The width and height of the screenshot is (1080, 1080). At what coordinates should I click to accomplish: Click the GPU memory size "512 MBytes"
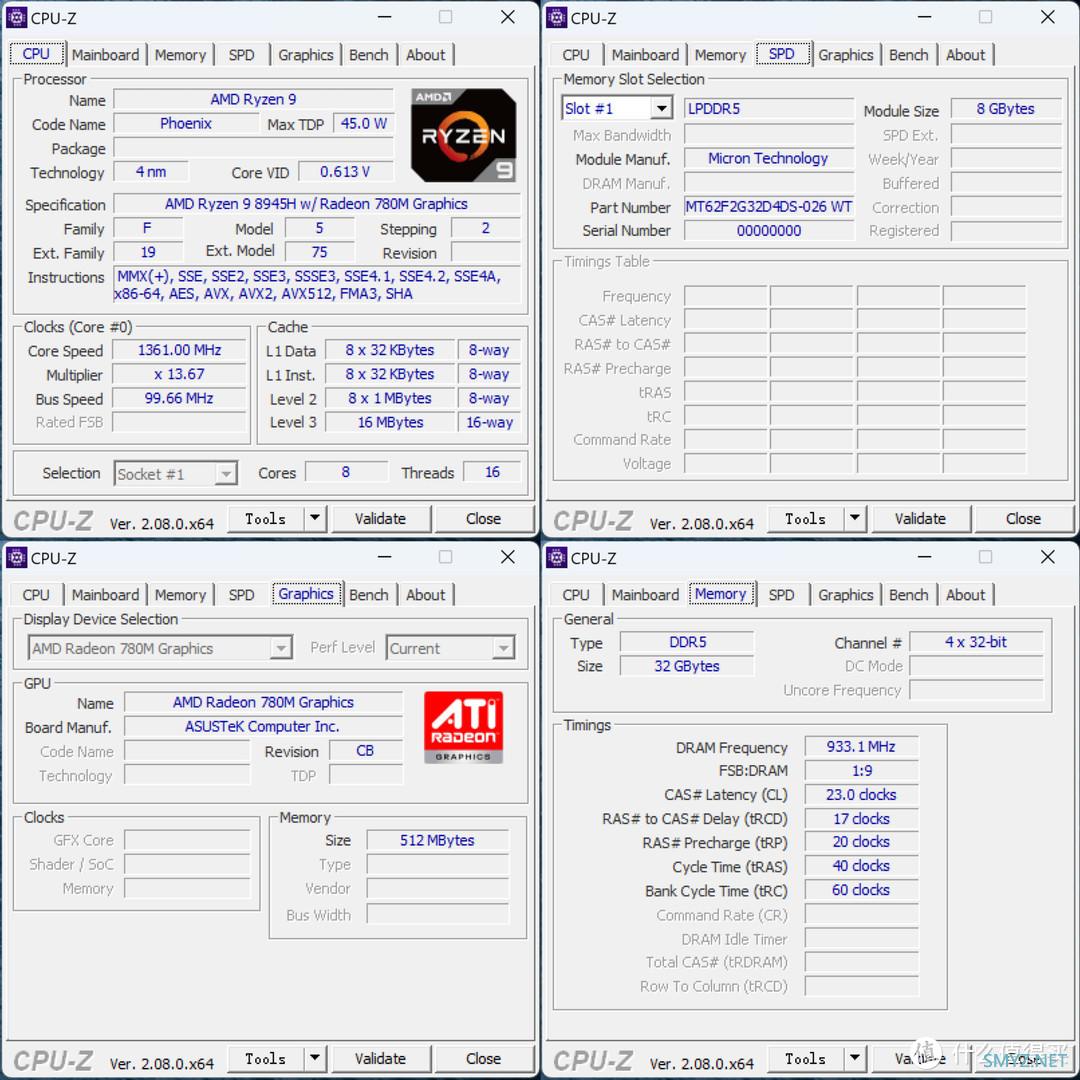[437, 840]
